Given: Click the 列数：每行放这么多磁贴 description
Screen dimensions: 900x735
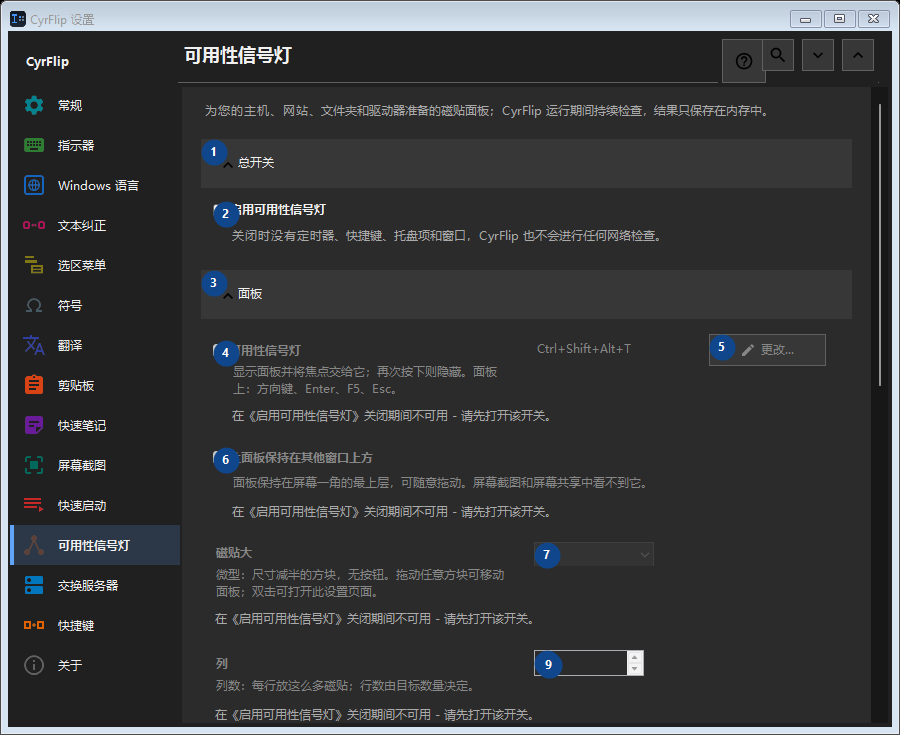Looking at the screenshot, I should [x=345, y=686].
